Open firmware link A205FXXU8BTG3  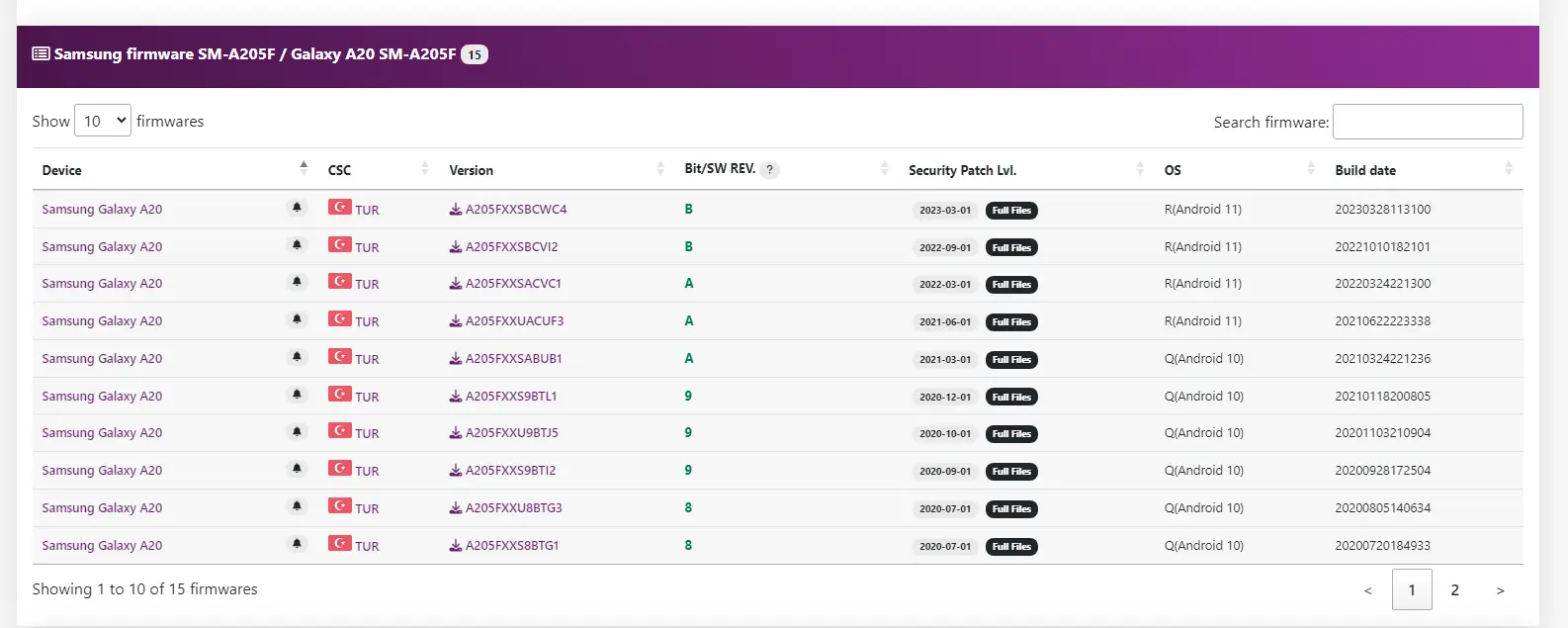pos(514,508)
